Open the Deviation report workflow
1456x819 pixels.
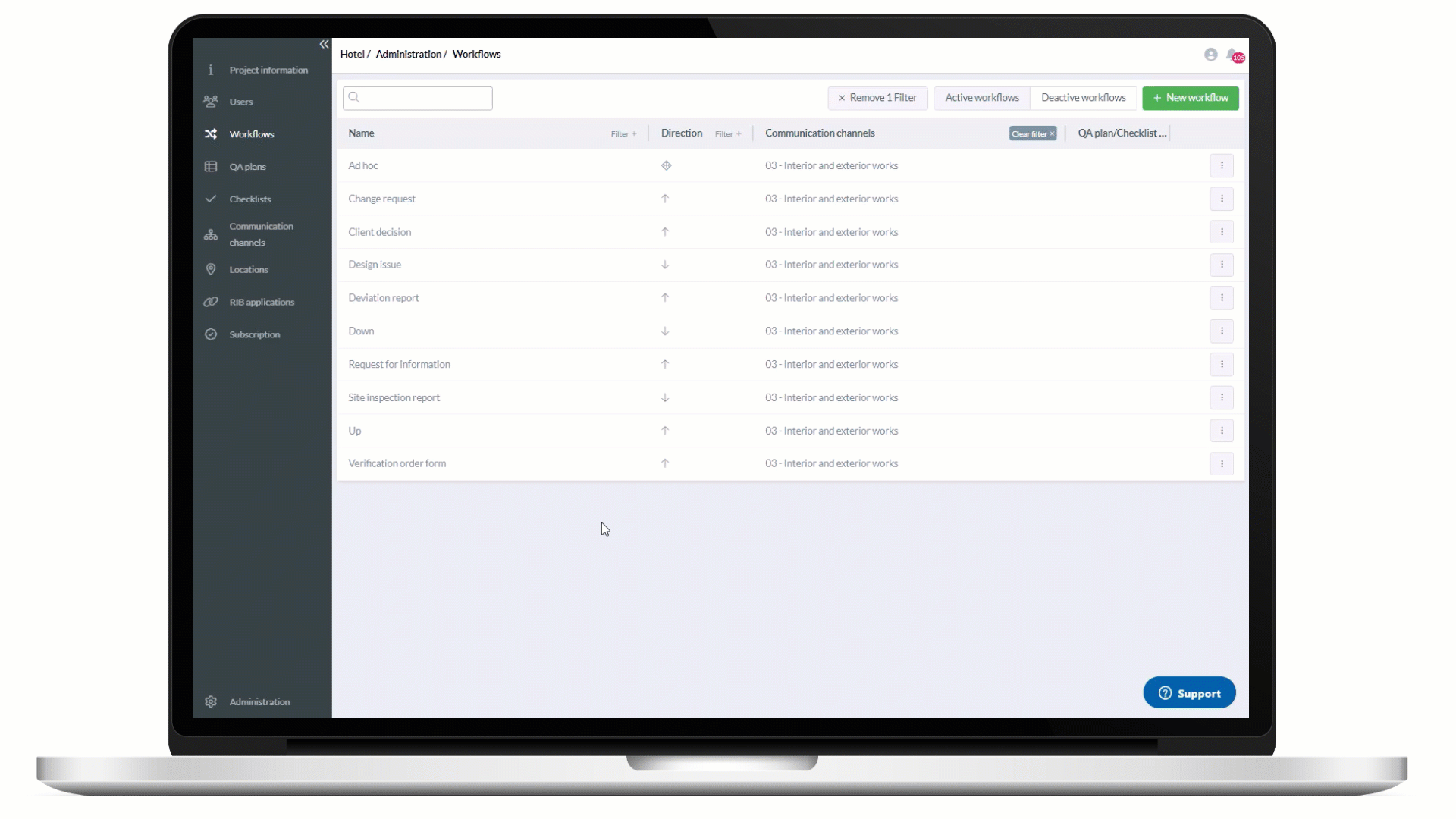coord(384,298)
